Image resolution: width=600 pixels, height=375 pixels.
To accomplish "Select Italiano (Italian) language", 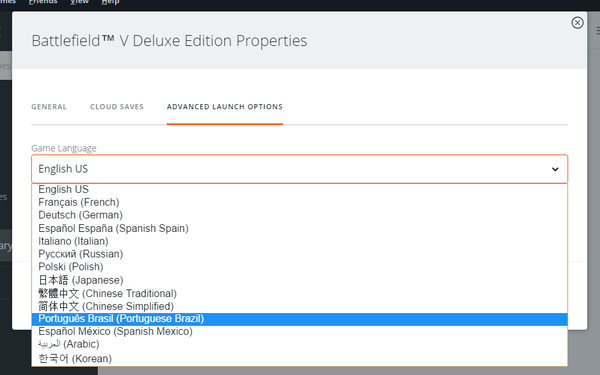I will point(300,241).
